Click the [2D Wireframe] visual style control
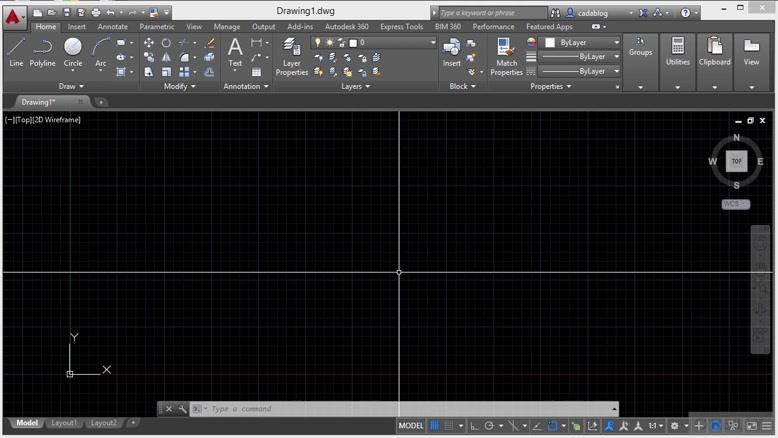778x438 pixels. pyautogui.click(x=57, y=120)
